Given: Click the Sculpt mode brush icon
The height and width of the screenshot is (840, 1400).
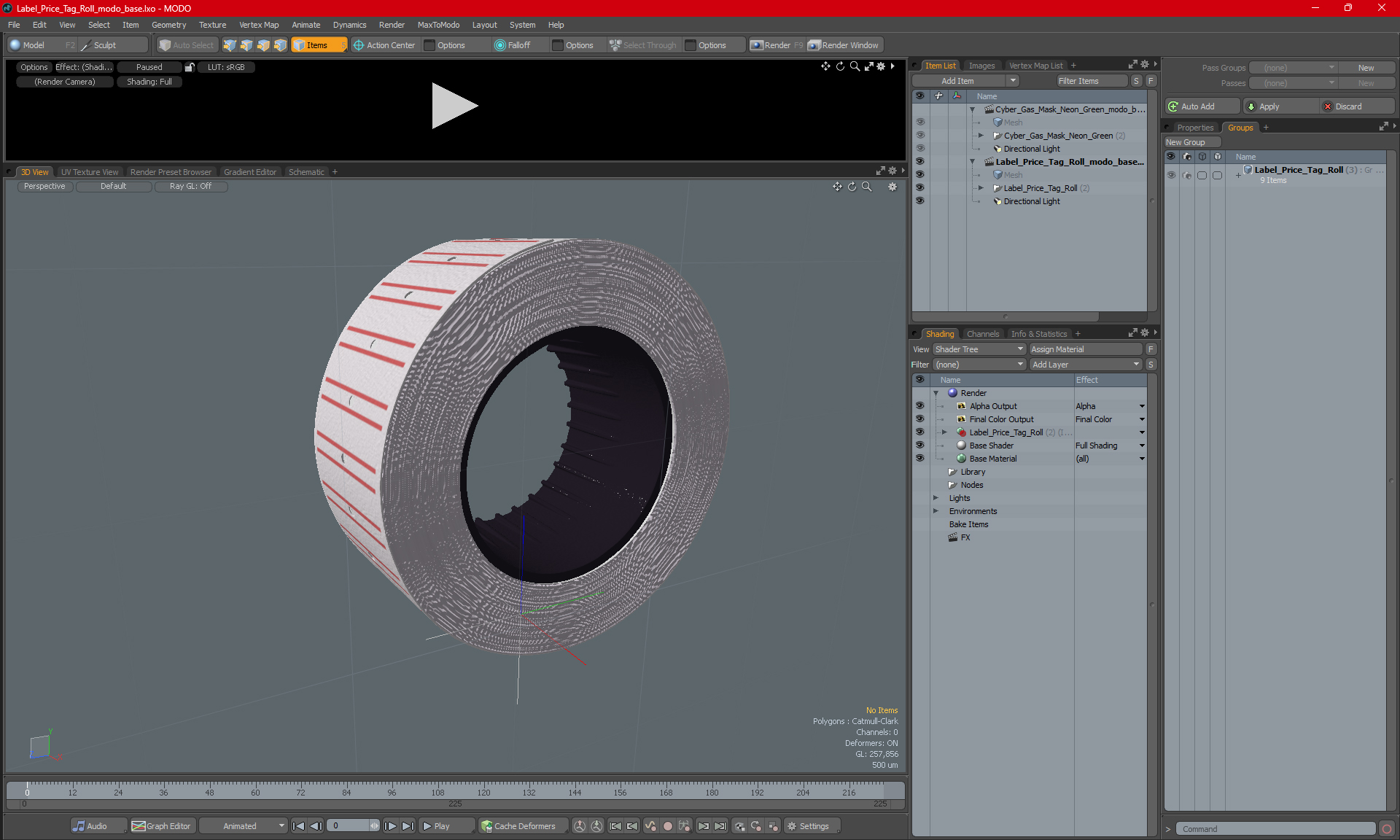Looking at the screenshot, I should click(x=86, y=45).
